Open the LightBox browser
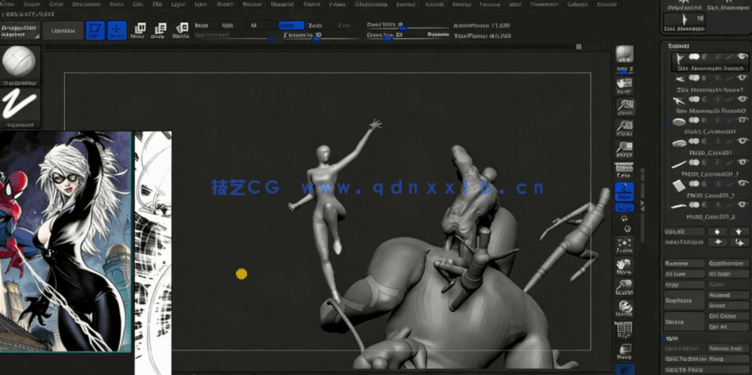The width and height of the screenshot is (752, 375). [x=63, y=31]
